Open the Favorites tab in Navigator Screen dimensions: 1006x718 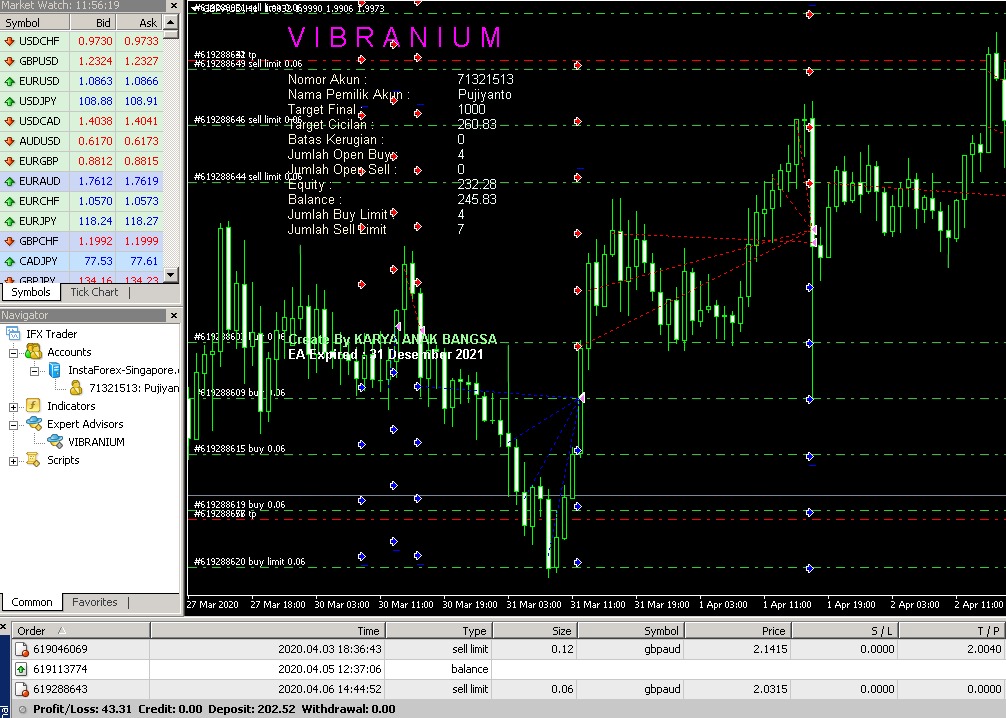[94, 603]
